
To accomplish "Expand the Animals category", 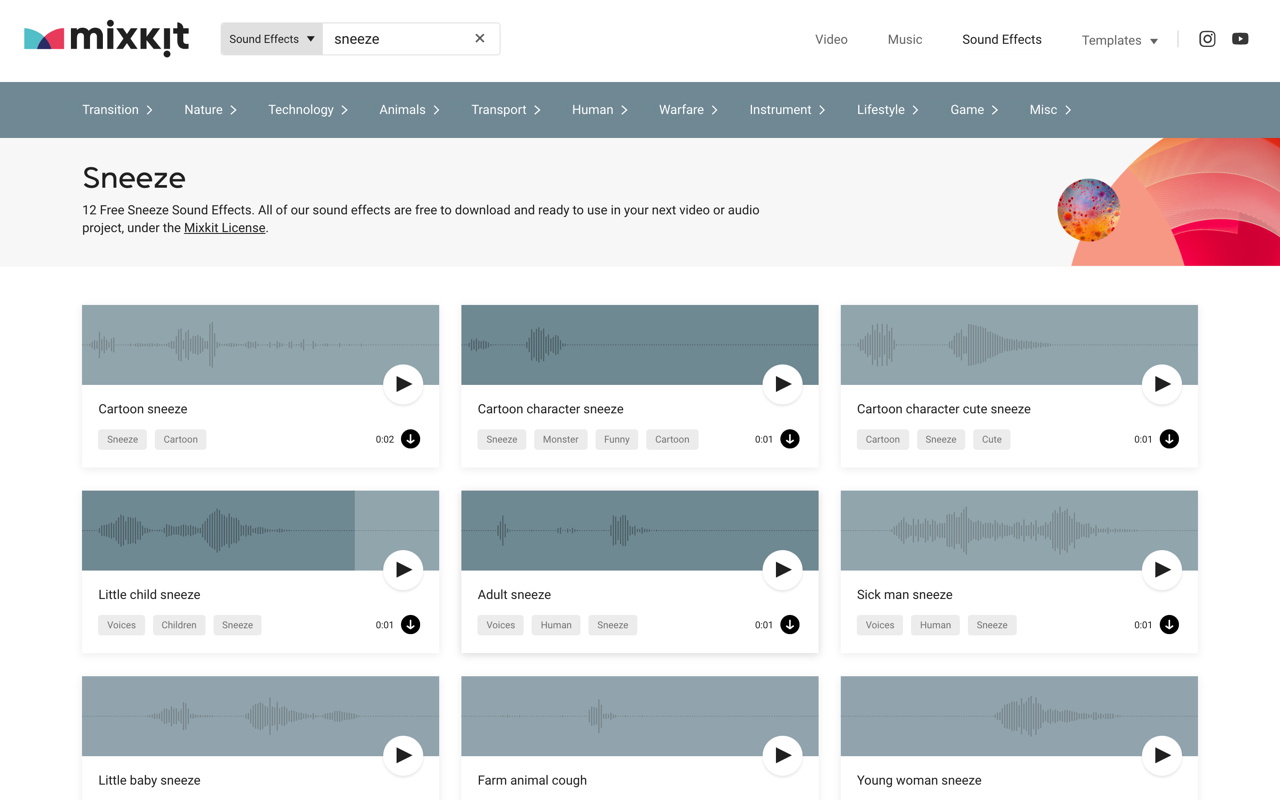I will click(409, 110).
